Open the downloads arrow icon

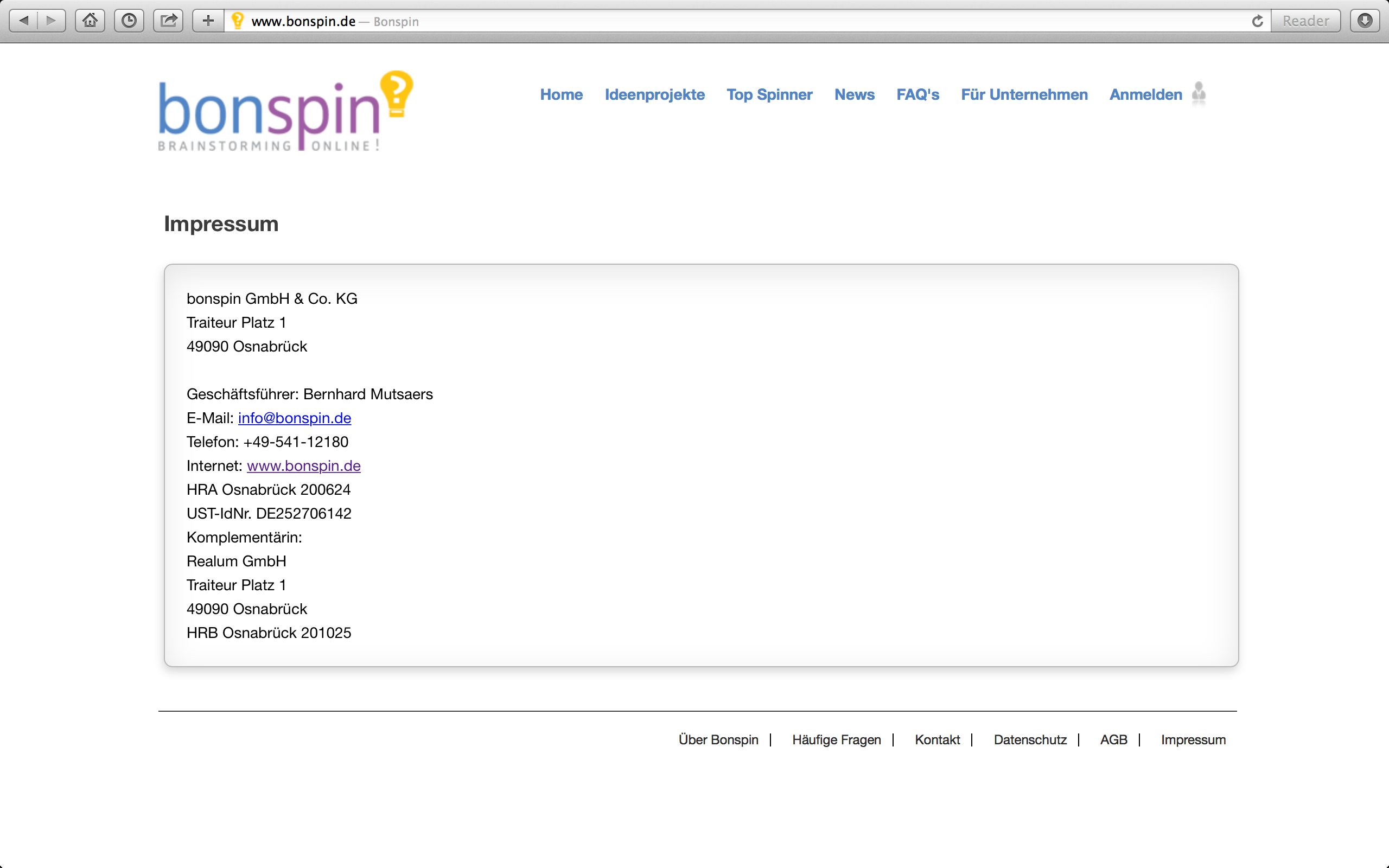point(1365,21)
